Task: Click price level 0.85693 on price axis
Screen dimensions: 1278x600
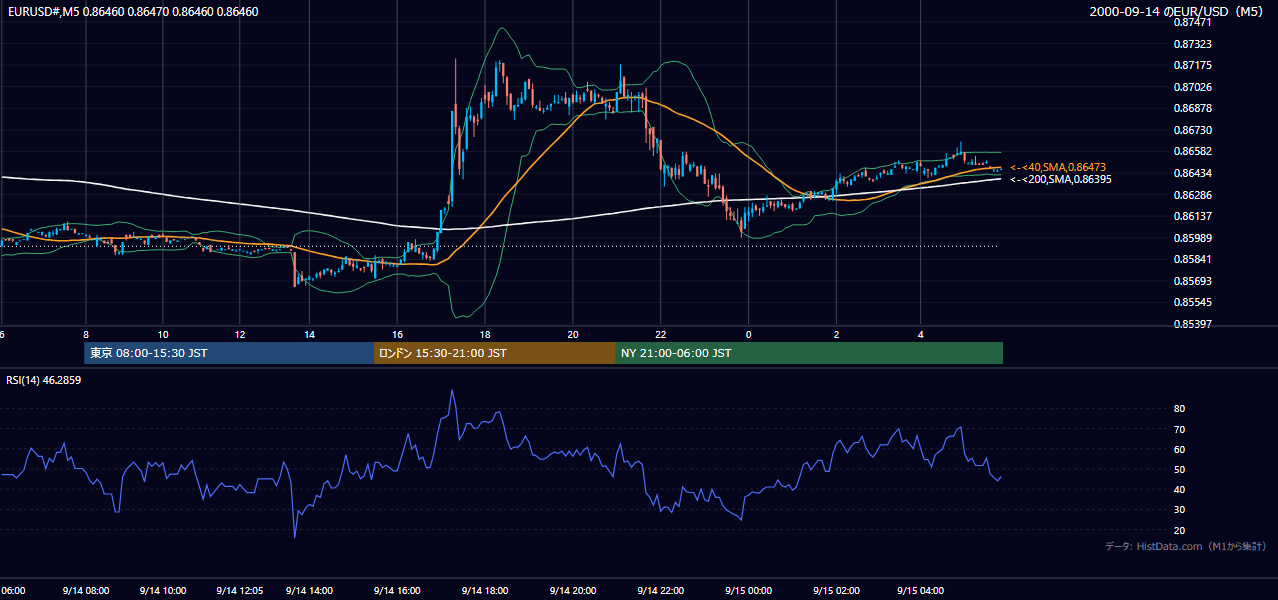Action: point(1193,281)
